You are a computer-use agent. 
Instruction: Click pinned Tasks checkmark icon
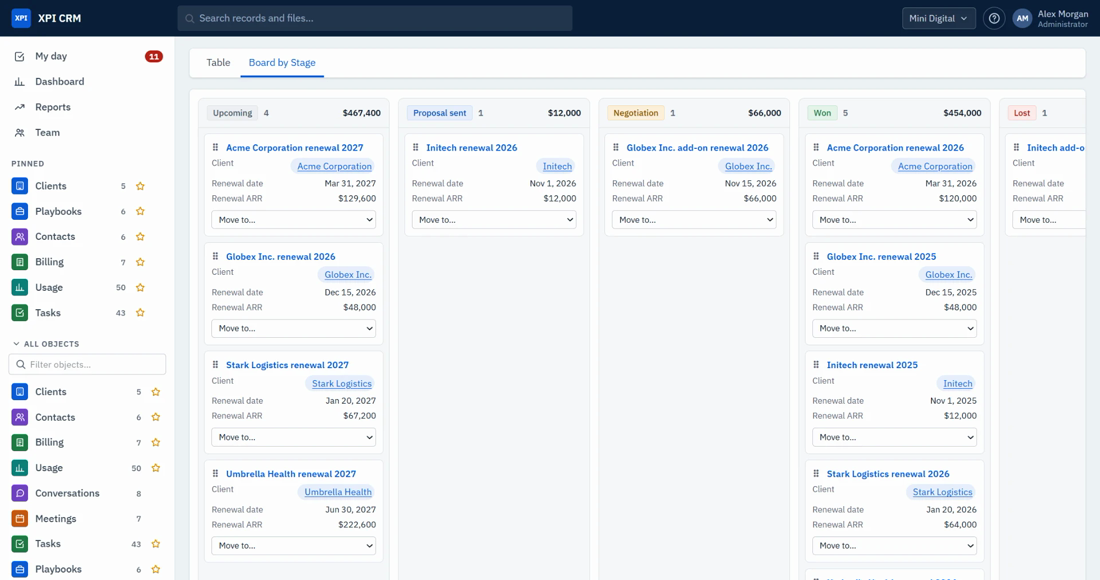tap(20, 313)
